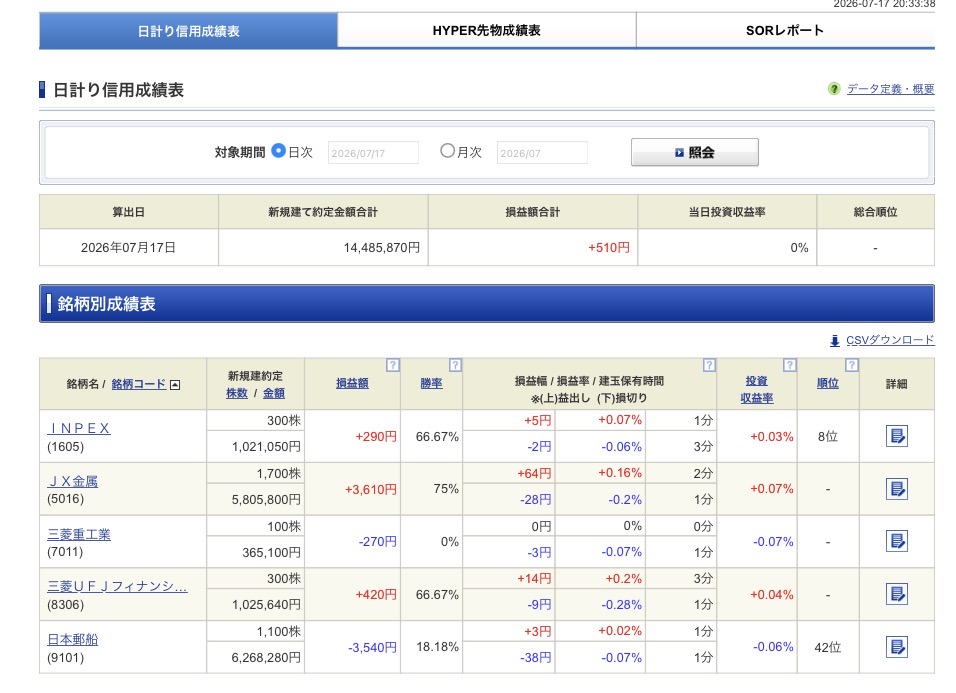
Task: Click 日本郵船 share count 1,100株
Action: click(x=279, y=632)
